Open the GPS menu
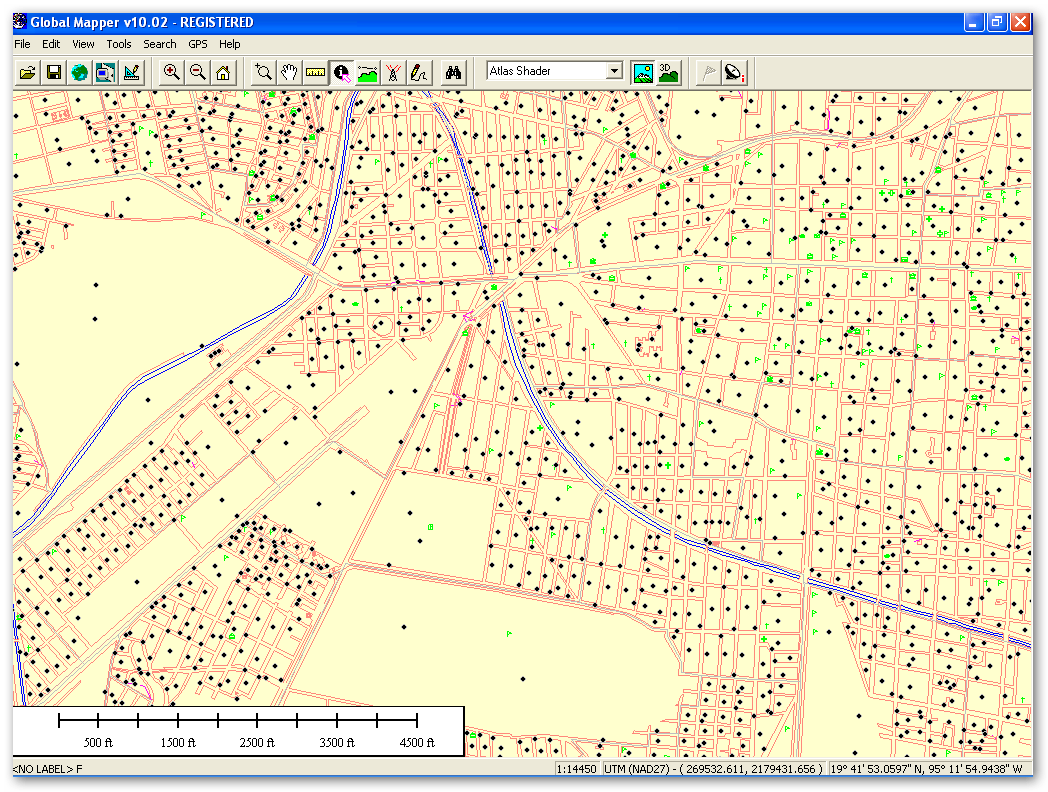This screenshot has width=1048, height=792. coord(198,44)
